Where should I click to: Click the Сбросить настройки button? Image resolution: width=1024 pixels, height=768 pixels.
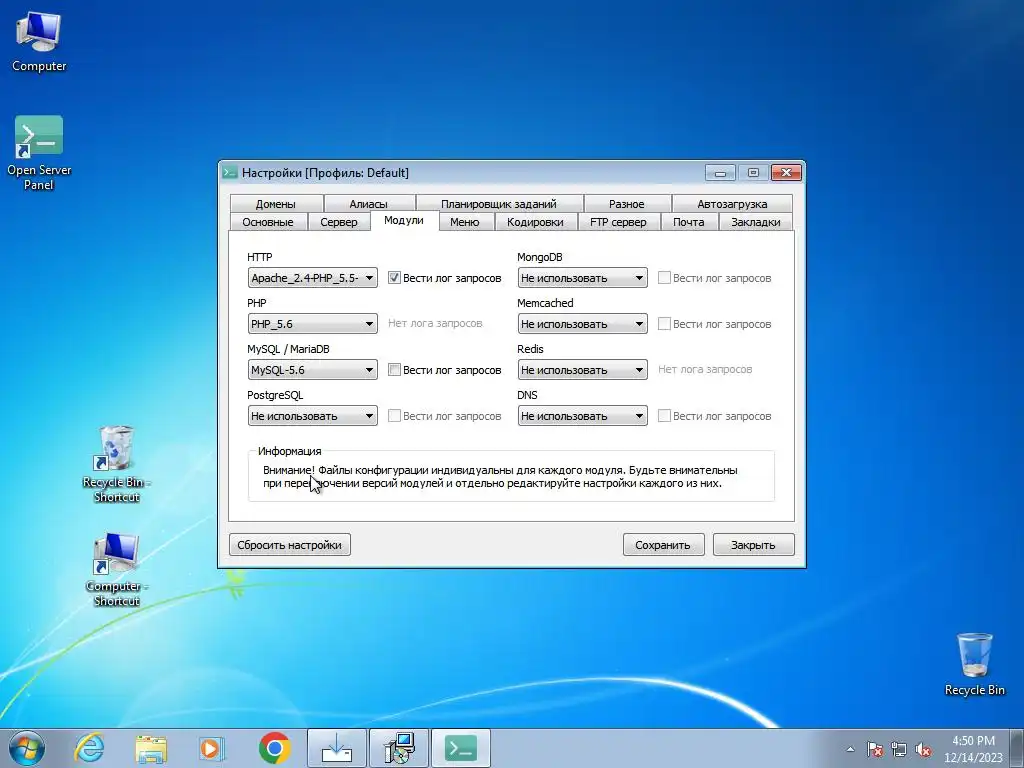pyautogui.click(x=289, y=545)
